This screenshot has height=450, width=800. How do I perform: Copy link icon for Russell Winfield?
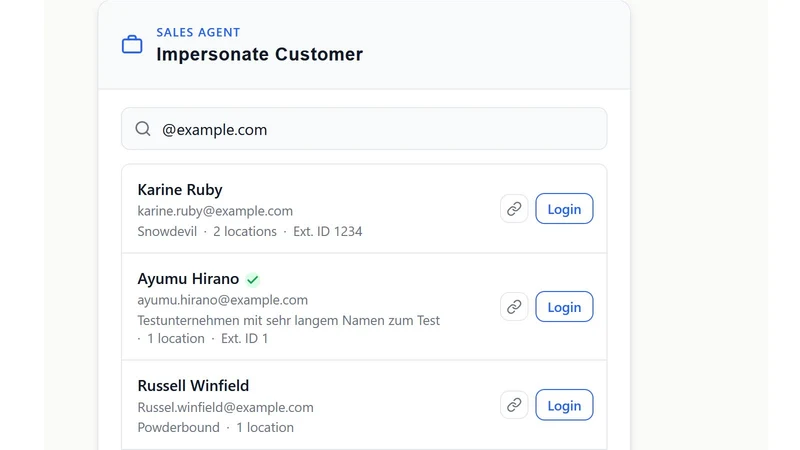click(x=514, y=405)
